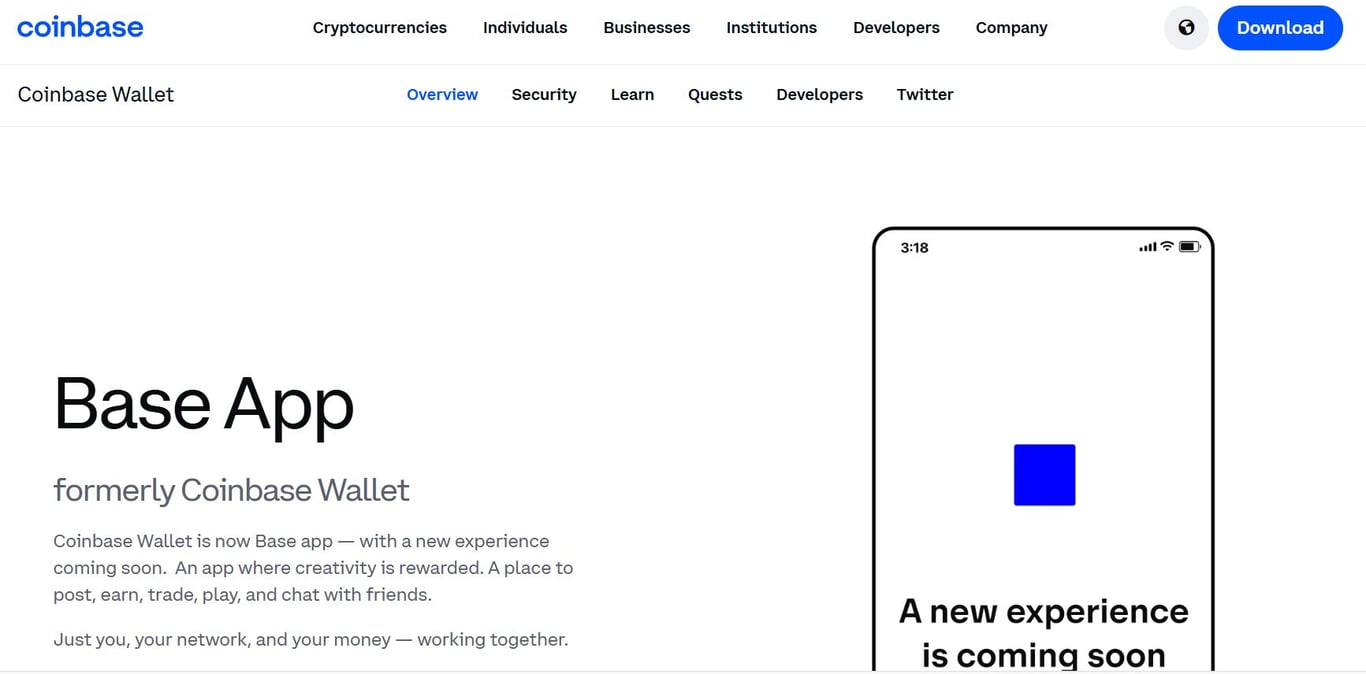Click the cellular signal icon in phone mockup
This screenshot has height=674, width=1366.
tap(1148, 245)
